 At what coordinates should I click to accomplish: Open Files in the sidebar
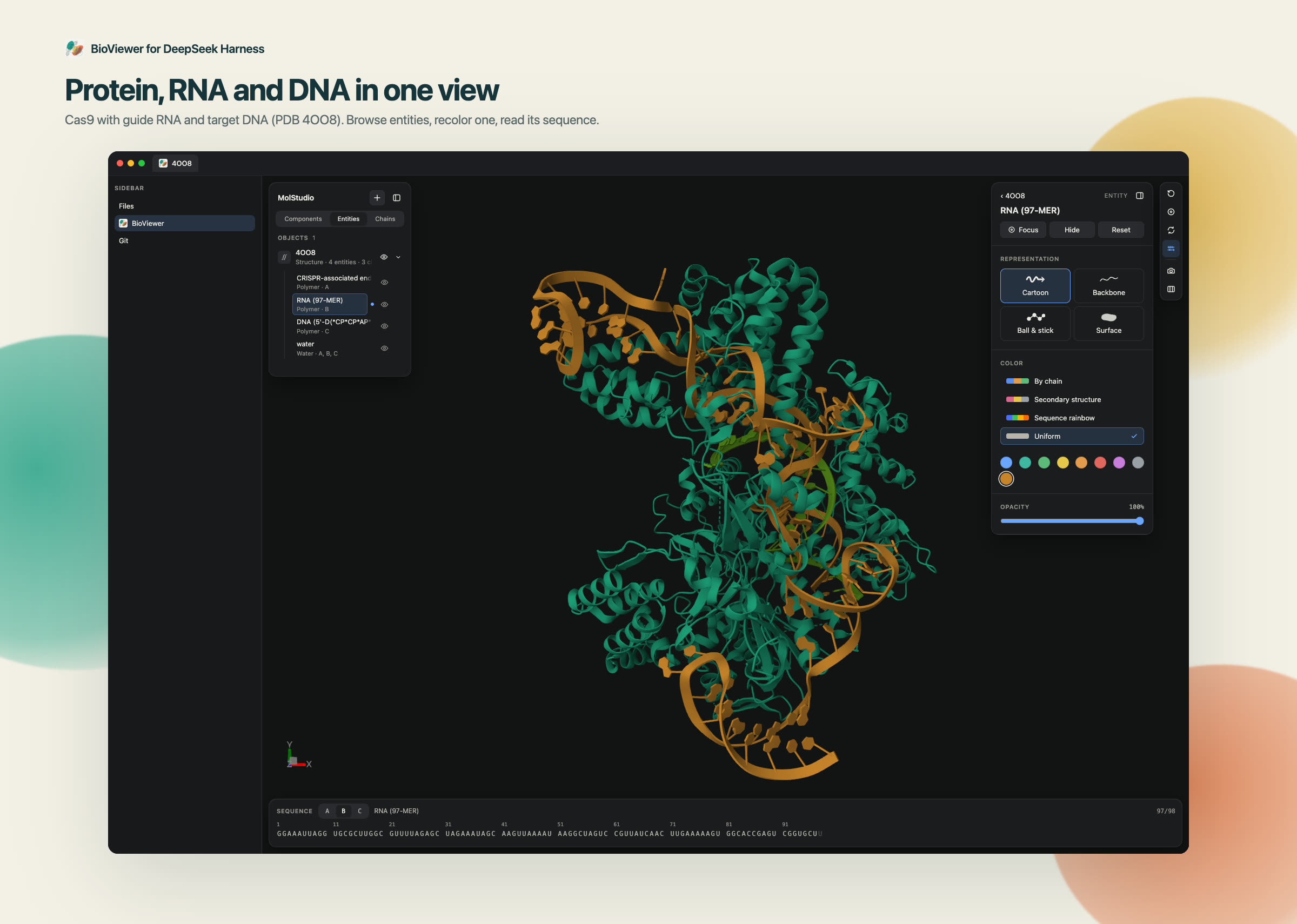click(x=184, y=206)
